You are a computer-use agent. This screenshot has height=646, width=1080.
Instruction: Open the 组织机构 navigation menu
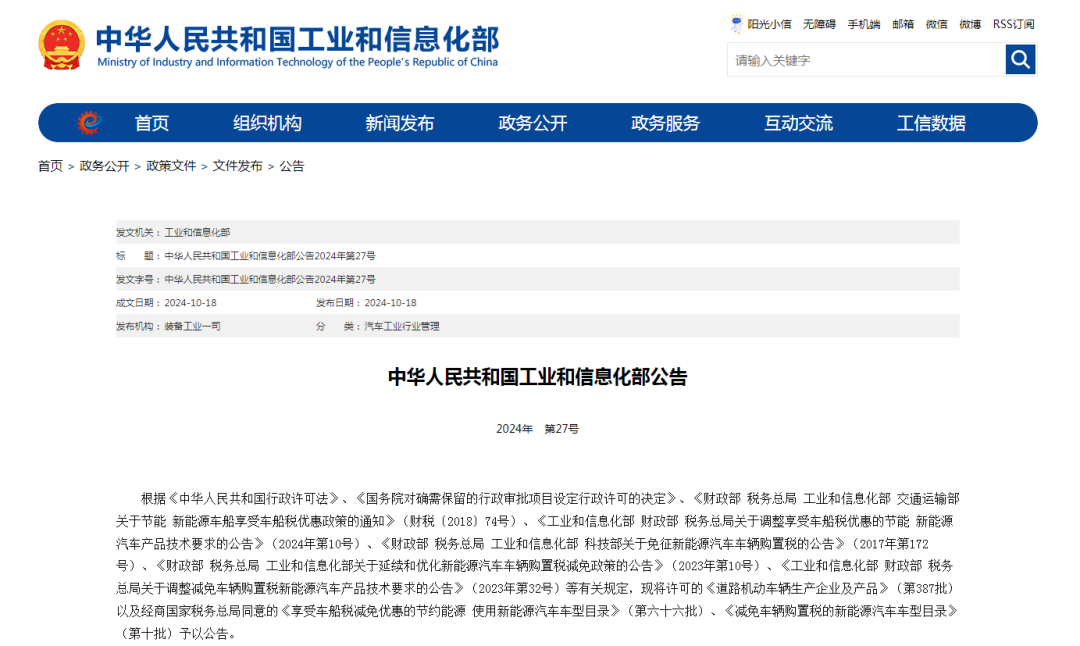267,123
